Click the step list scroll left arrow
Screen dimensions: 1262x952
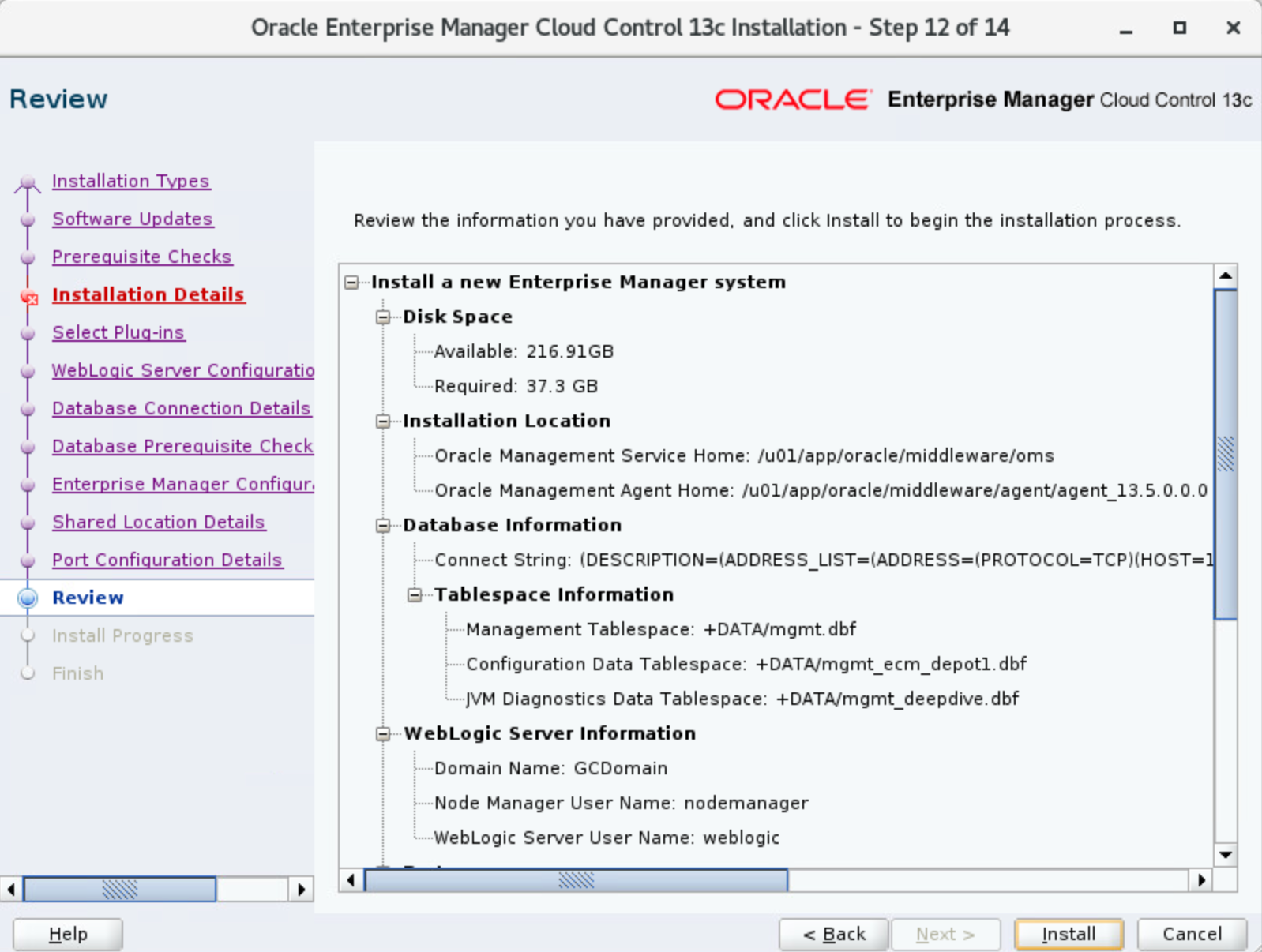tap(11, 890)
